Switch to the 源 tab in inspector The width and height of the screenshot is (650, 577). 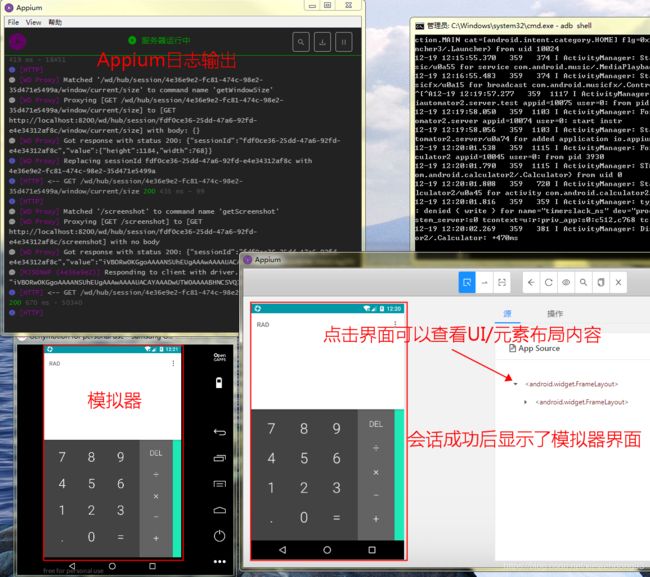507,314
